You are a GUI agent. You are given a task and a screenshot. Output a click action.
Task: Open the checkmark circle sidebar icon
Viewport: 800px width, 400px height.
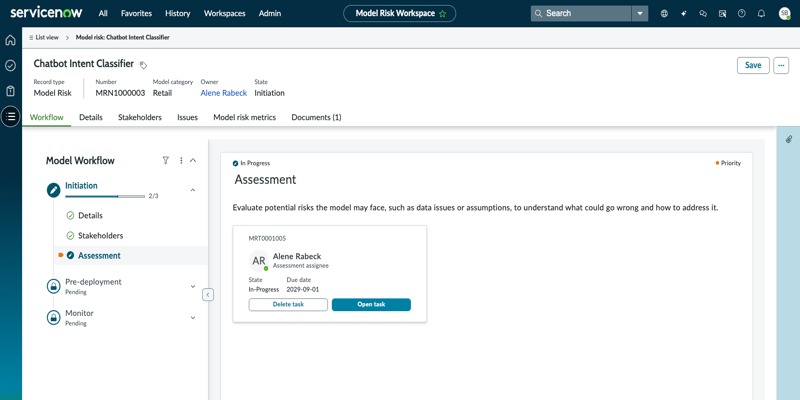click(x=10, y=65)
